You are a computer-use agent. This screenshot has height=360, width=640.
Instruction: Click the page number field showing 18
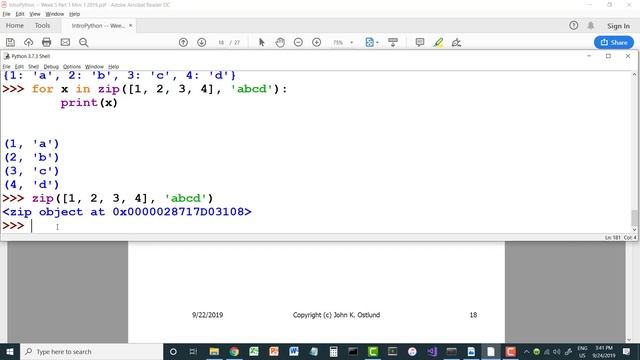[x=221, y=42]
